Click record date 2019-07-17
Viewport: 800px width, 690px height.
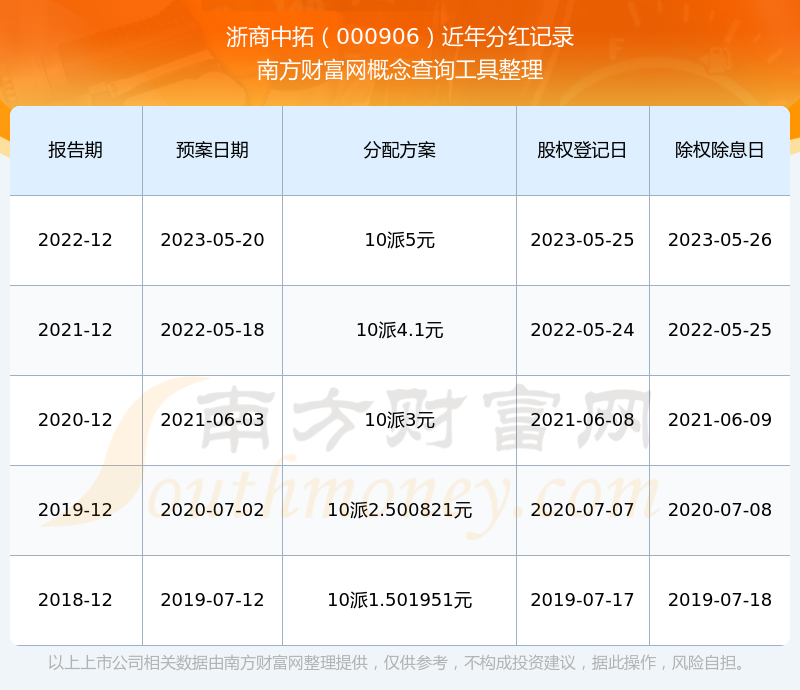(x=582, y=600)
